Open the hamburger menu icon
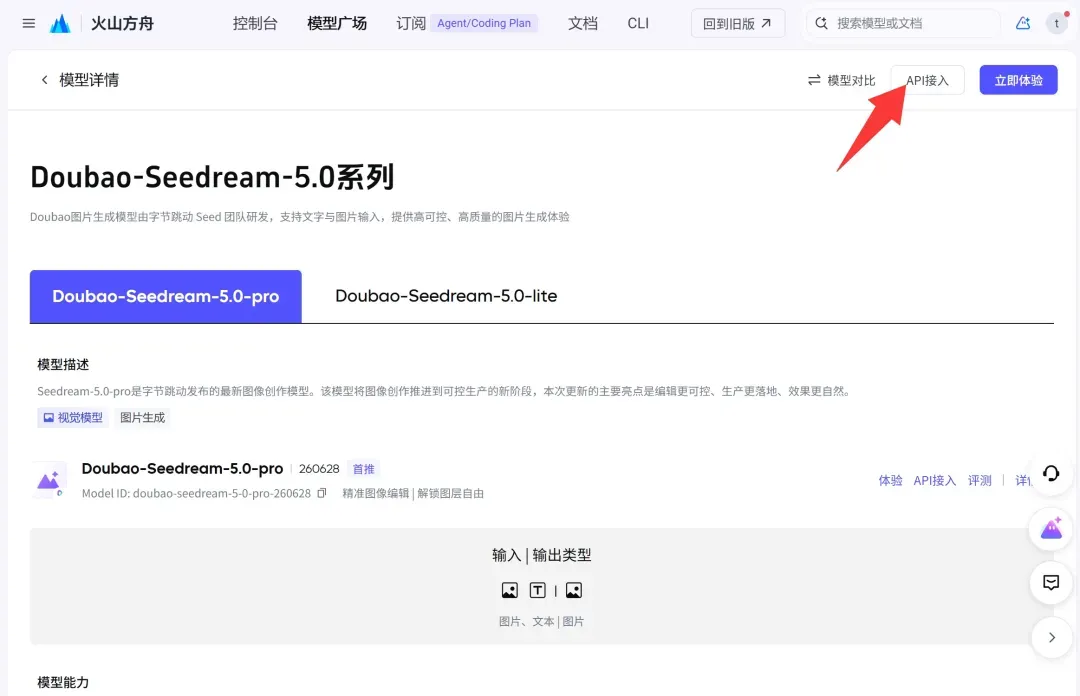This screenshot has width=1080, height=696. pos(28,23)
